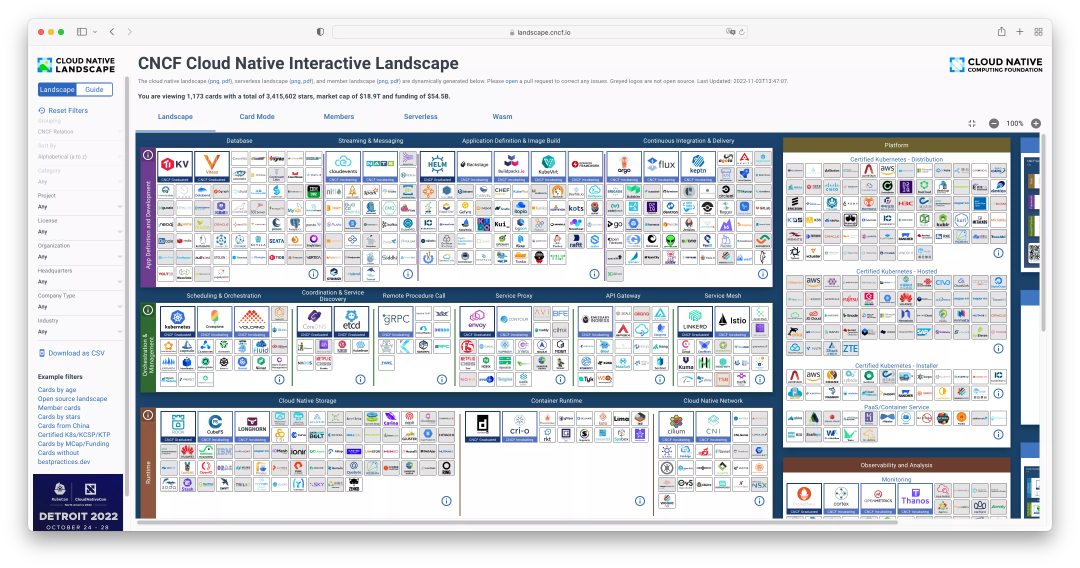Show info for the Database category
This screenshot has width=1080, height=568.
point(313,274)
